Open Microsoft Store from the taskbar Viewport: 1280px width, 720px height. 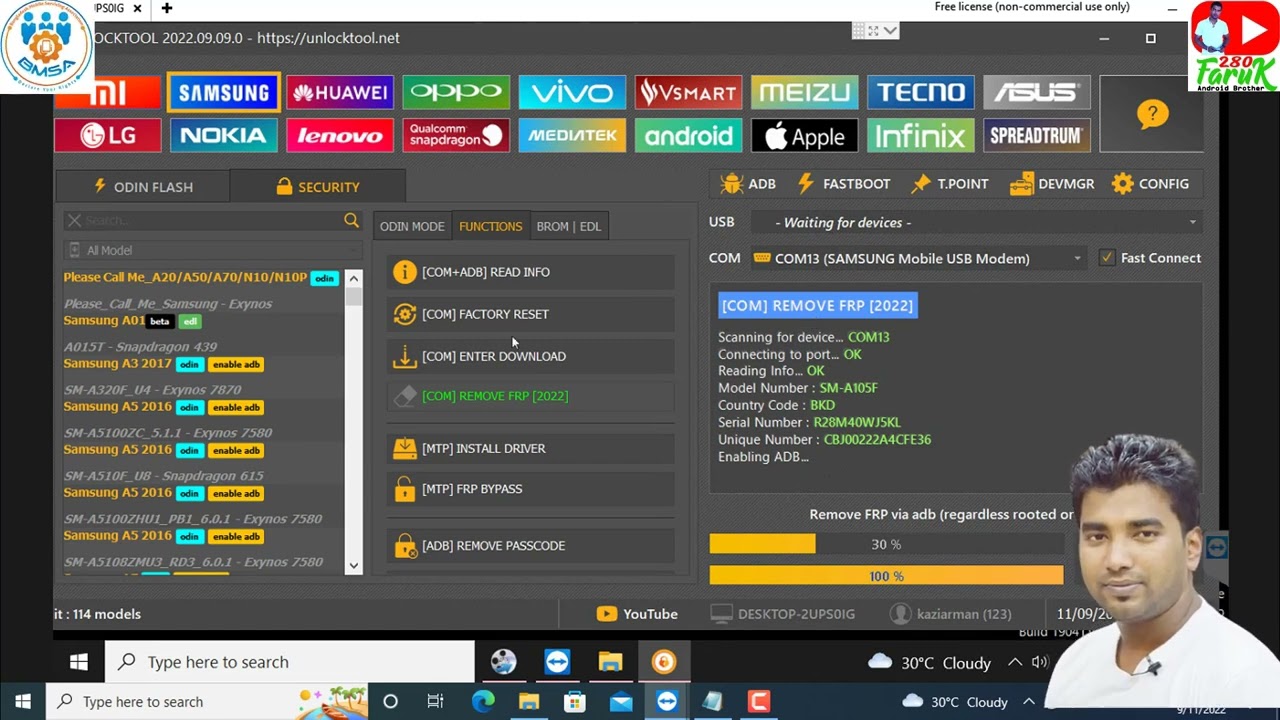tap(575, 702)
